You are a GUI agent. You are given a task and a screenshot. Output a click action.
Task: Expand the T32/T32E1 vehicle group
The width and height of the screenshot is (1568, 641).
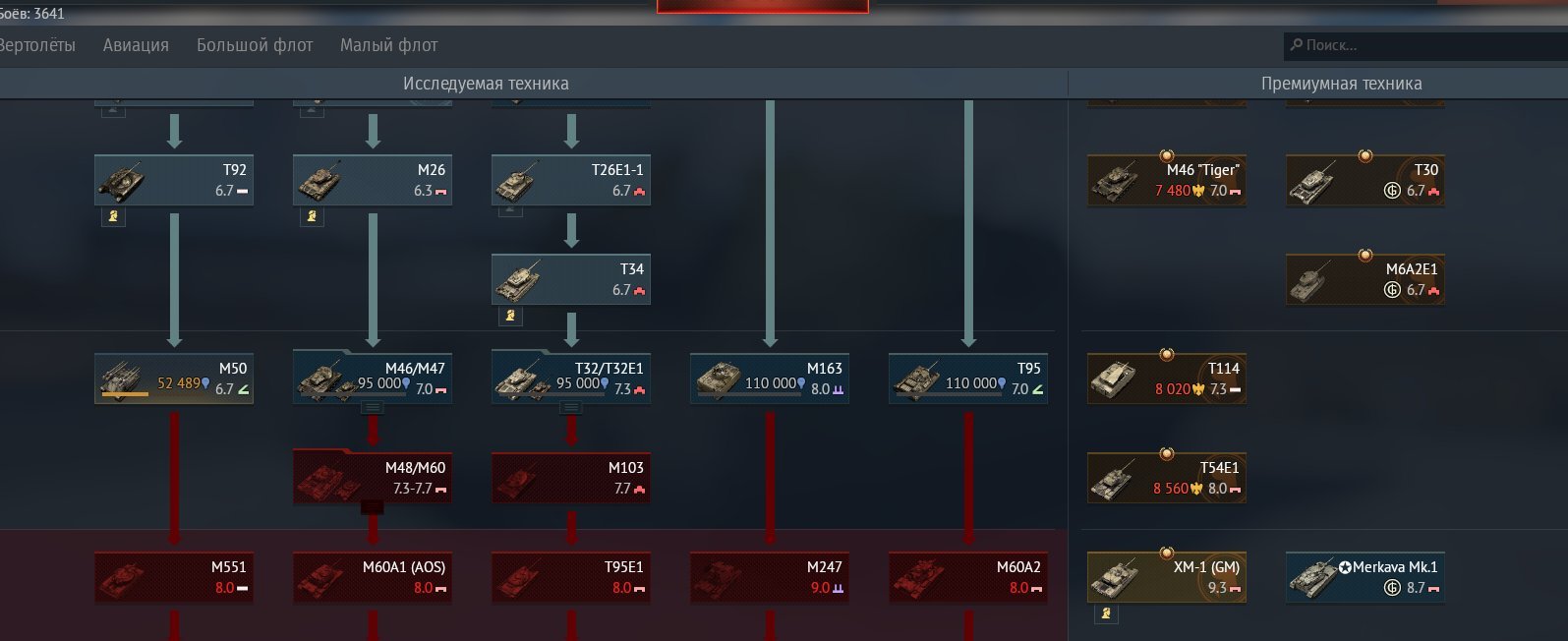point(571,408)
